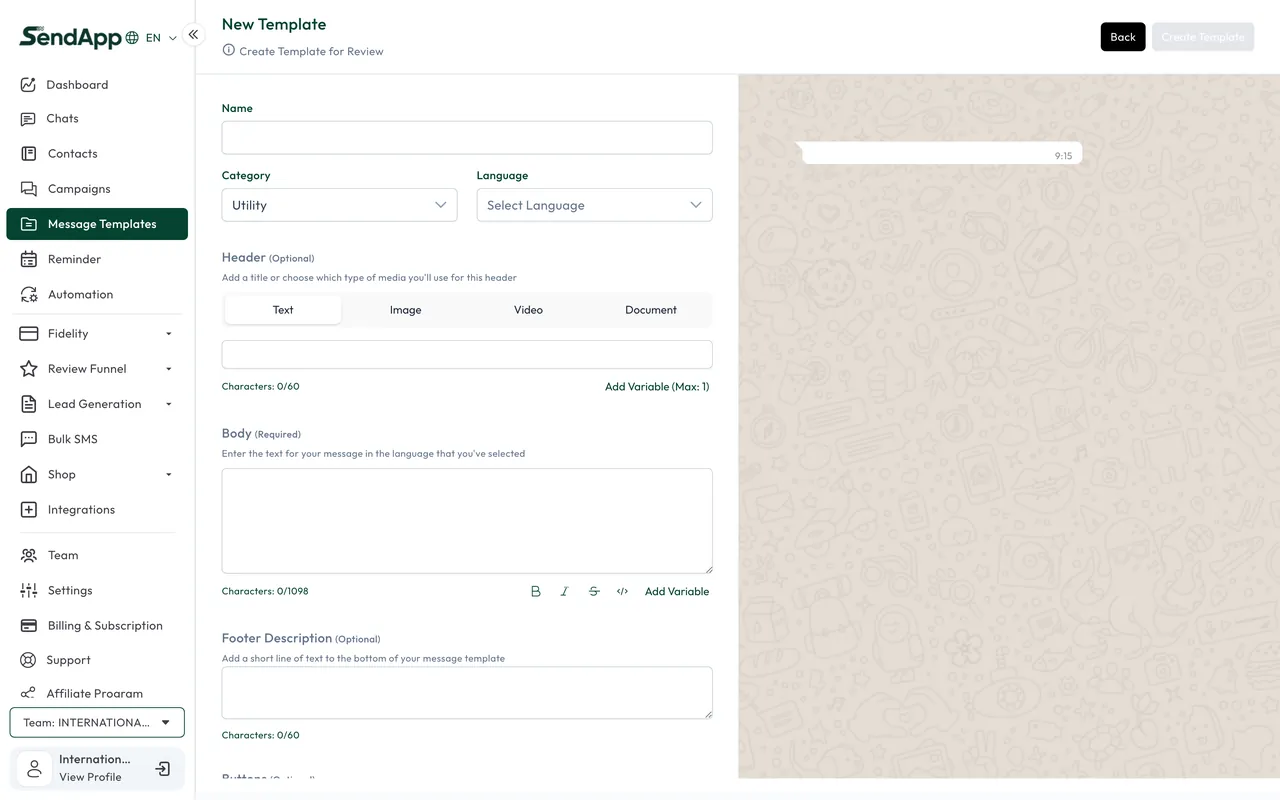
Task: Expand the Review Funnel submenu arrow
Action: (168, 369)
